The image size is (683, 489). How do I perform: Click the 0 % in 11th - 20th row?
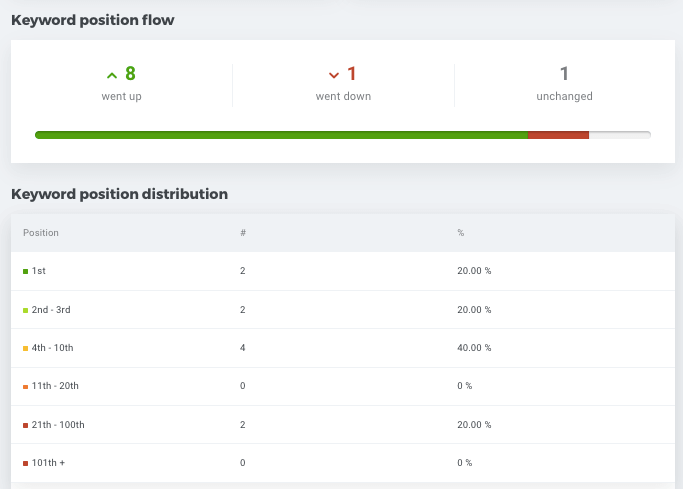coord(464,386)
